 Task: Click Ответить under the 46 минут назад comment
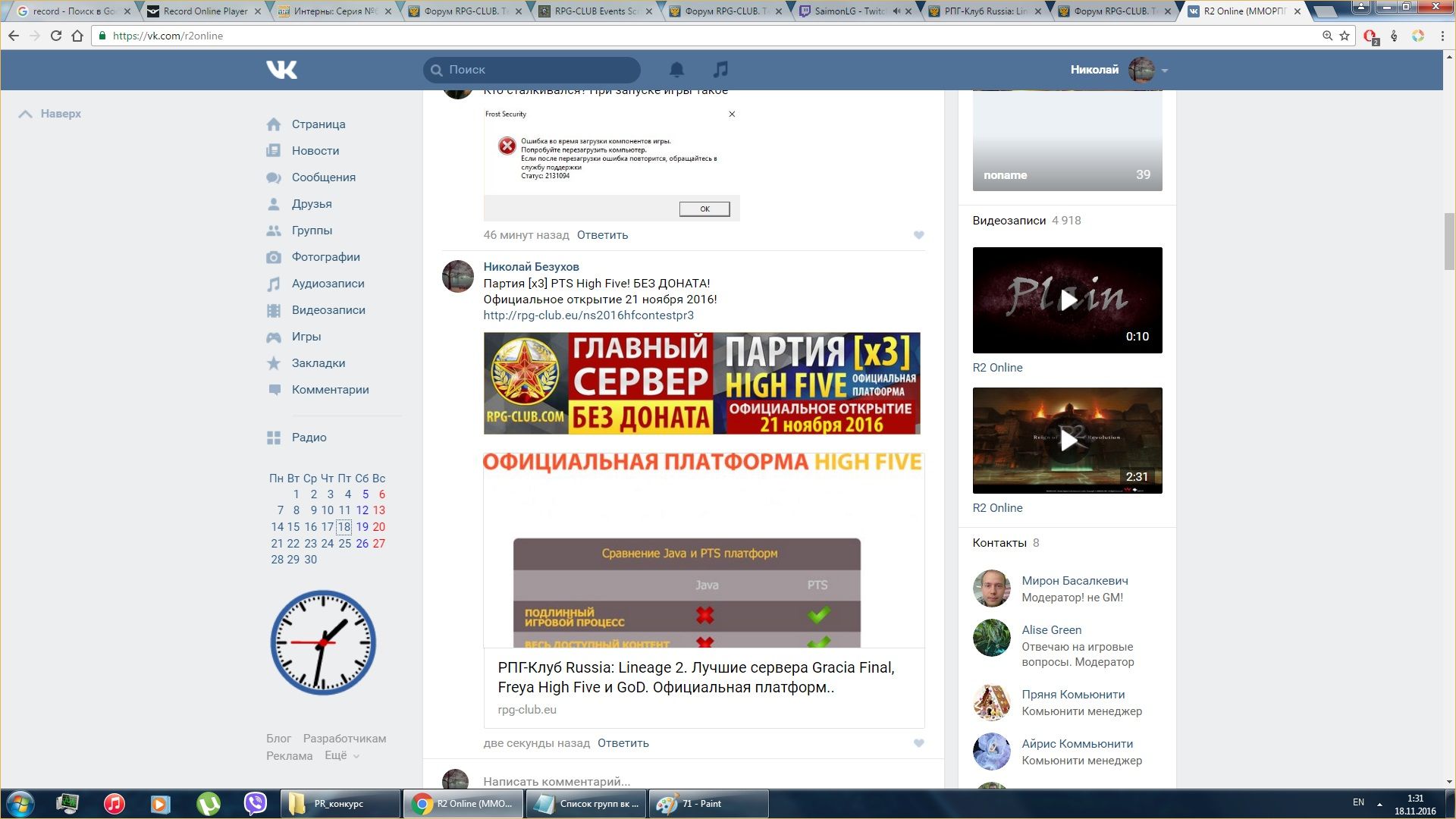[x=602, y=235]
